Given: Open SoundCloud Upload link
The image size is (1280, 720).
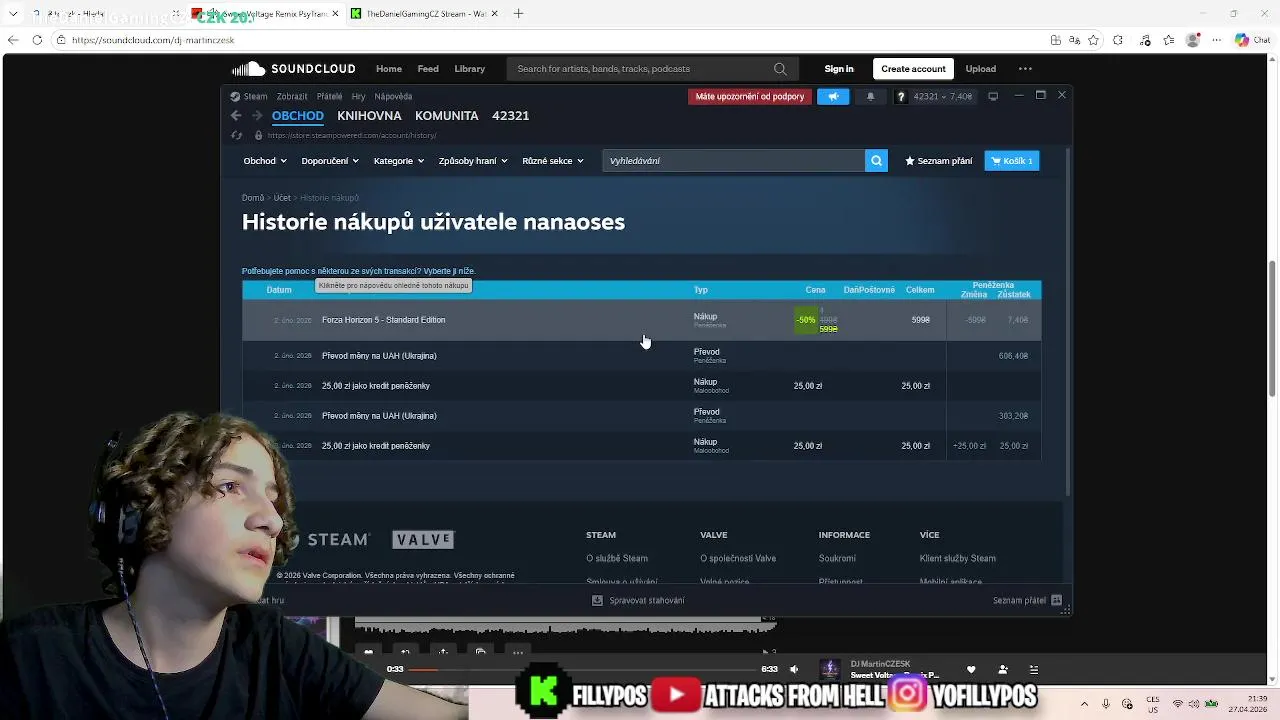Looking at the screenshot, I should coord(980,69).
